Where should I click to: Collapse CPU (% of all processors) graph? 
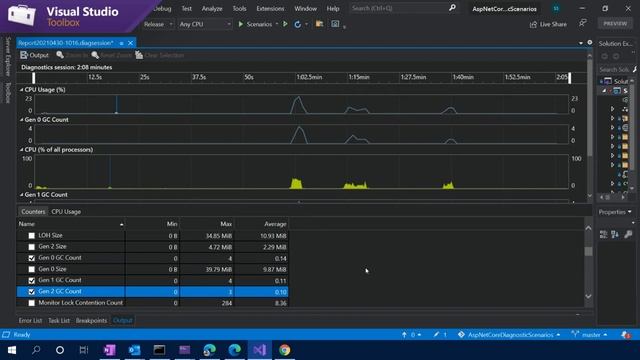pyautogui.click(x=22, y=150)
